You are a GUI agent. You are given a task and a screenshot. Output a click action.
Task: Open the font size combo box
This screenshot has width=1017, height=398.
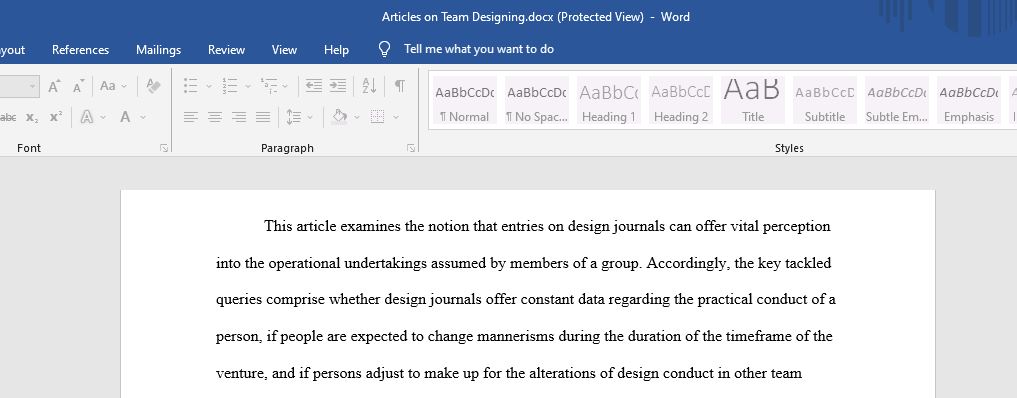pos(19,86)
